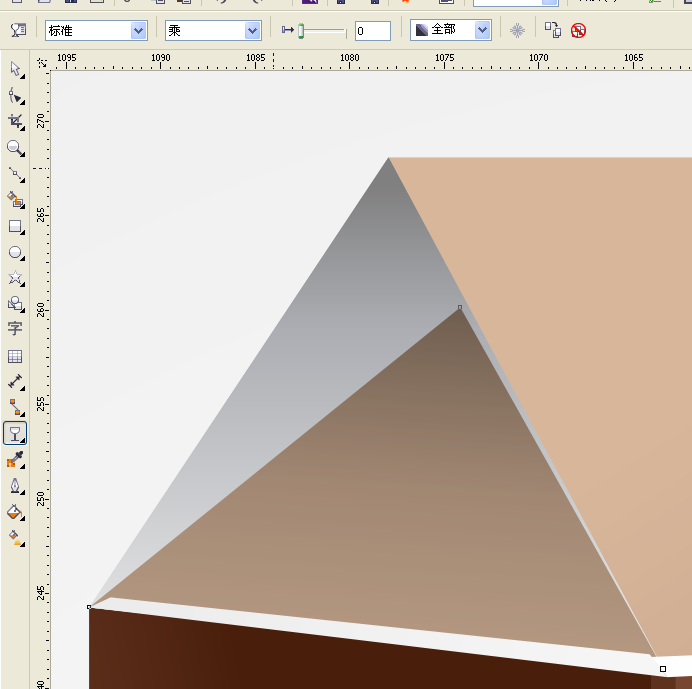The height and width of the screenshot is (689, 692).
Task: Activate the Transparency glass tool
Action: [x=15, y=433]
